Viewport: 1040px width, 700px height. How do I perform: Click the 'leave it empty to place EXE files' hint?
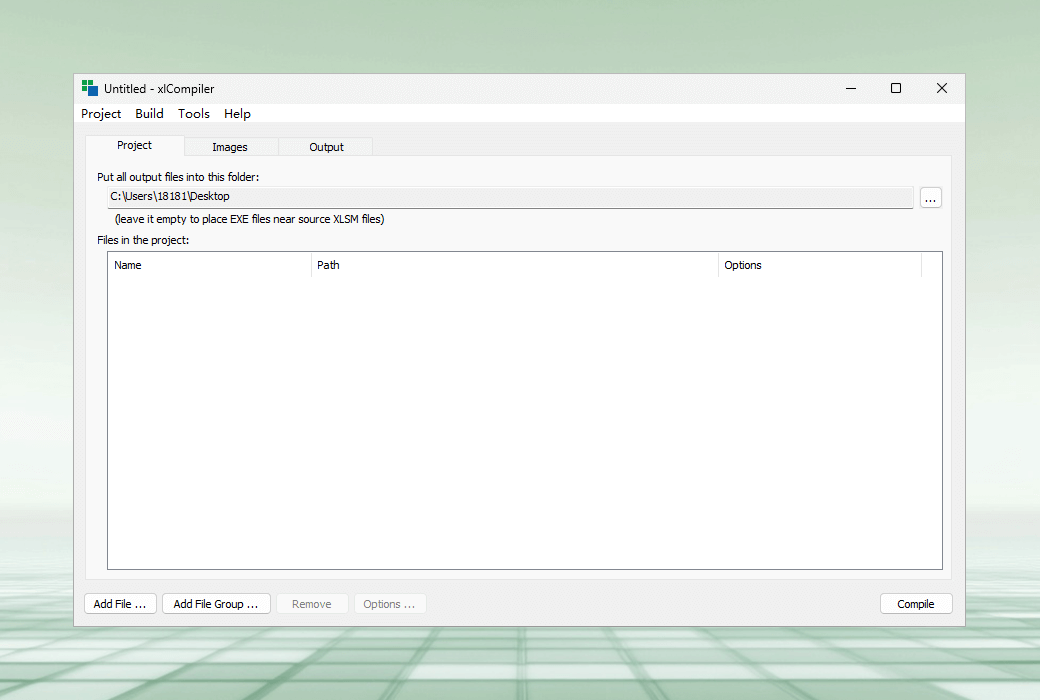click(x=249, y=219)
